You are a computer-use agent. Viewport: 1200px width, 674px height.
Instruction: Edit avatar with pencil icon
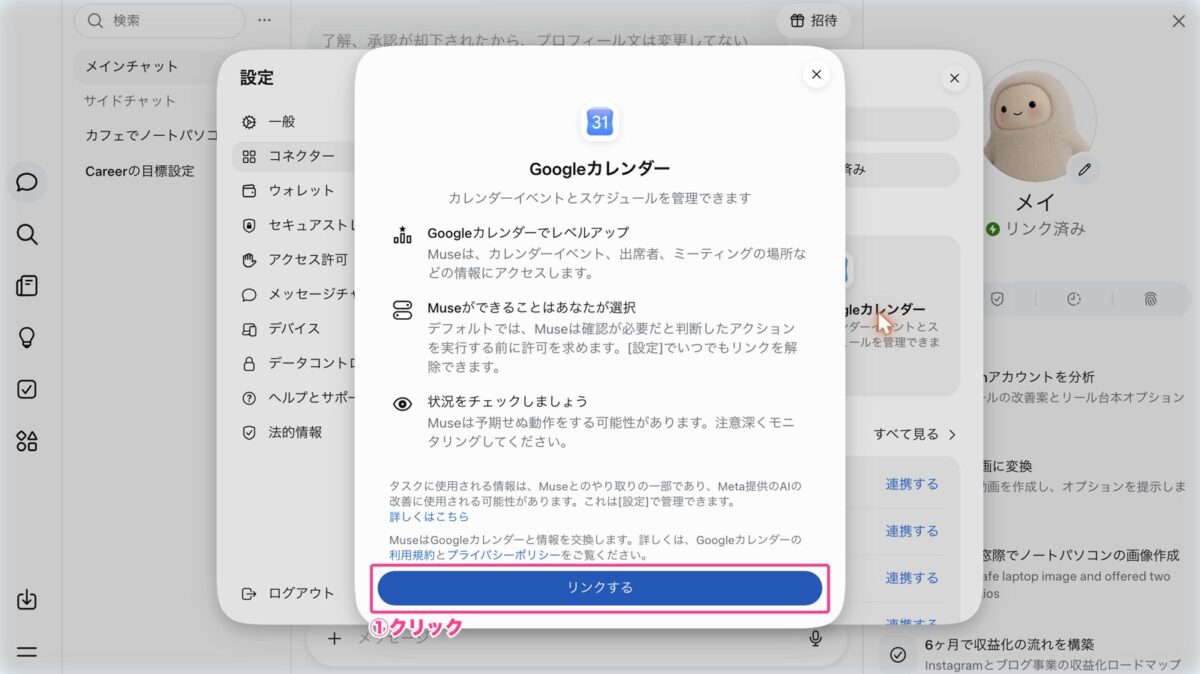[1083, 170]
